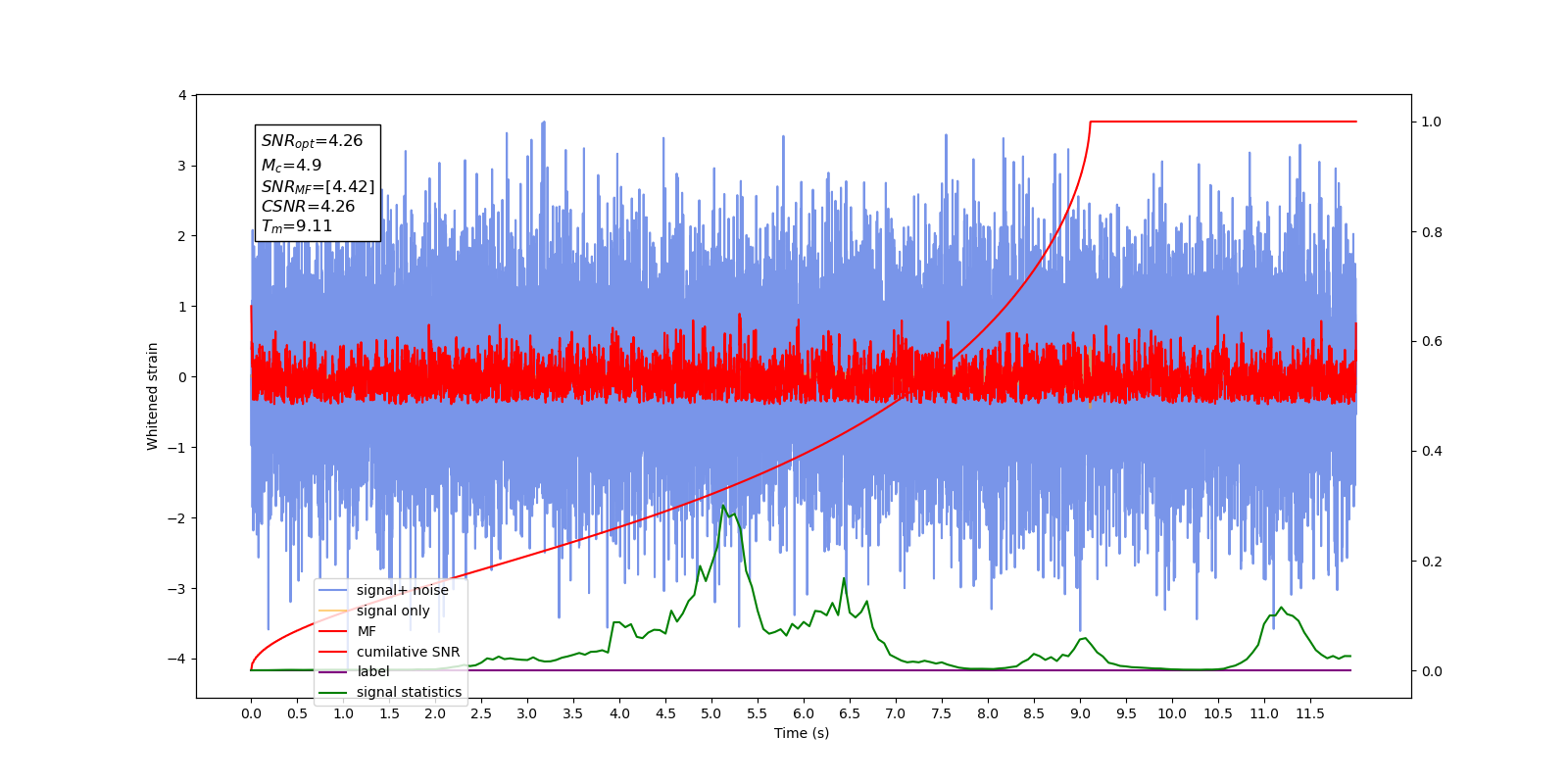Click the green signal statistics peak near 11.2 s

(1280, 608)
